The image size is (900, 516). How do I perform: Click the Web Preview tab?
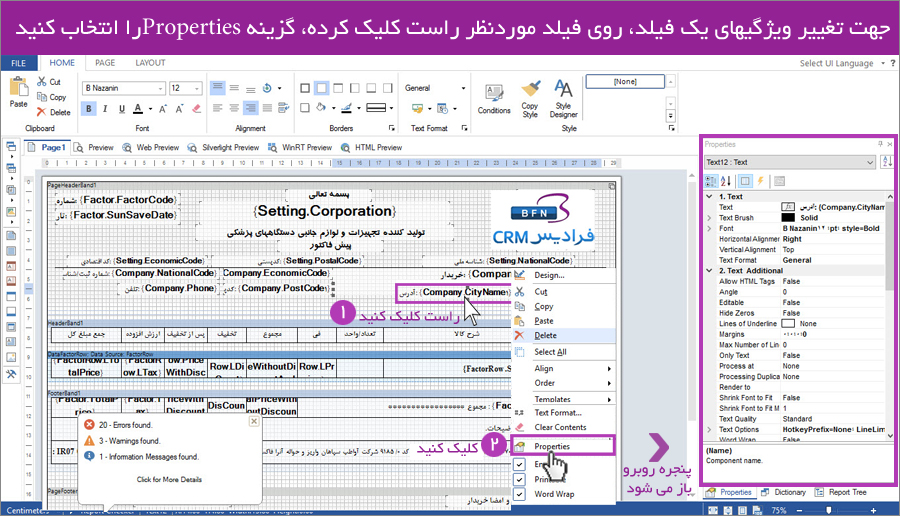click(x=151, y=148)
